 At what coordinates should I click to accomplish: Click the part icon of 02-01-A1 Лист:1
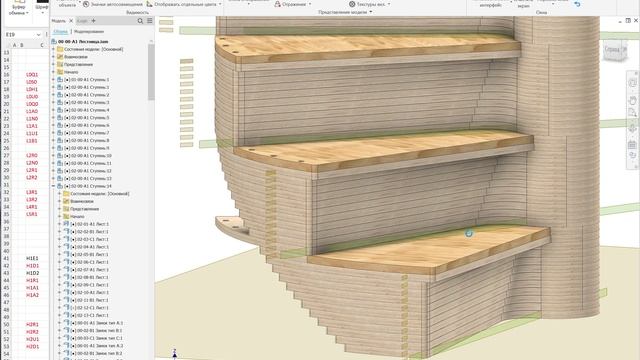[x=67, y=224]
